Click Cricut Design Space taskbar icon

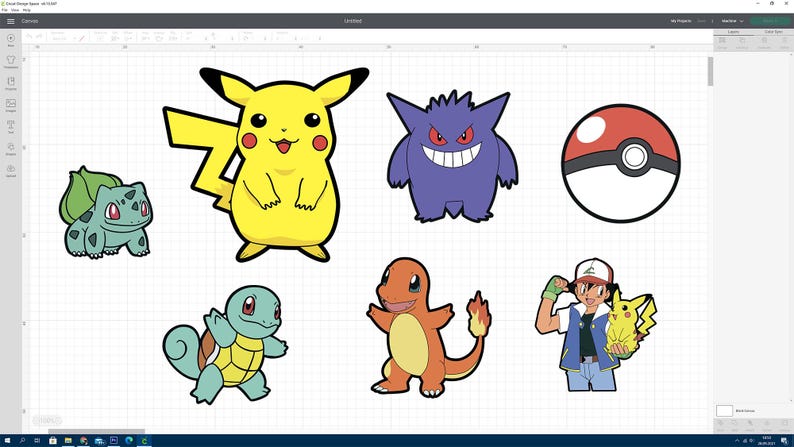click(x=144, y=440)
